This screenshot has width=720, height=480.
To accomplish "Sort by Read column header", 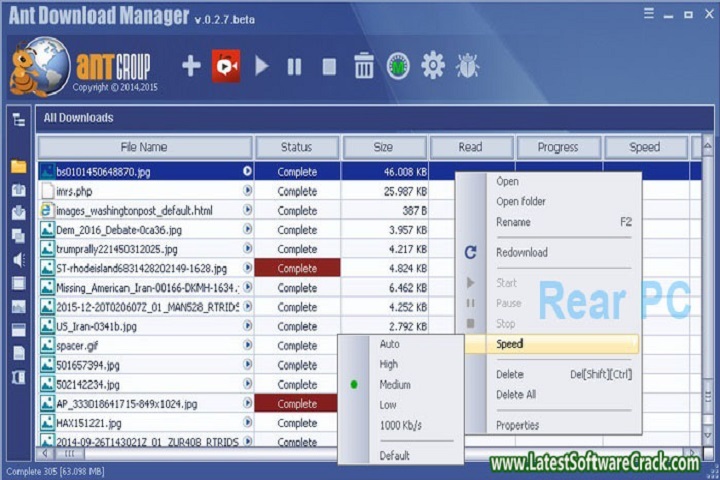I will (471, 147).
